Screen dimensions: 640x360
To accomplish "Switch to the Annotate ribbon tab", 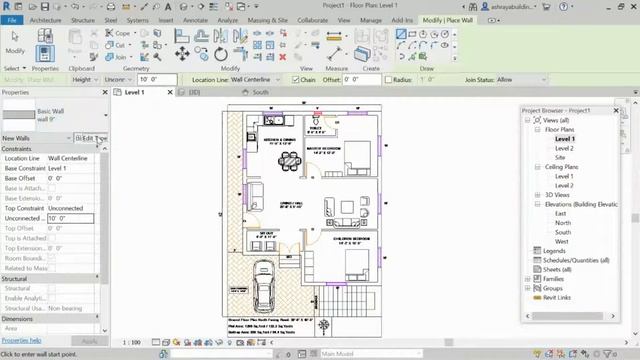I will tap(195, 20).
